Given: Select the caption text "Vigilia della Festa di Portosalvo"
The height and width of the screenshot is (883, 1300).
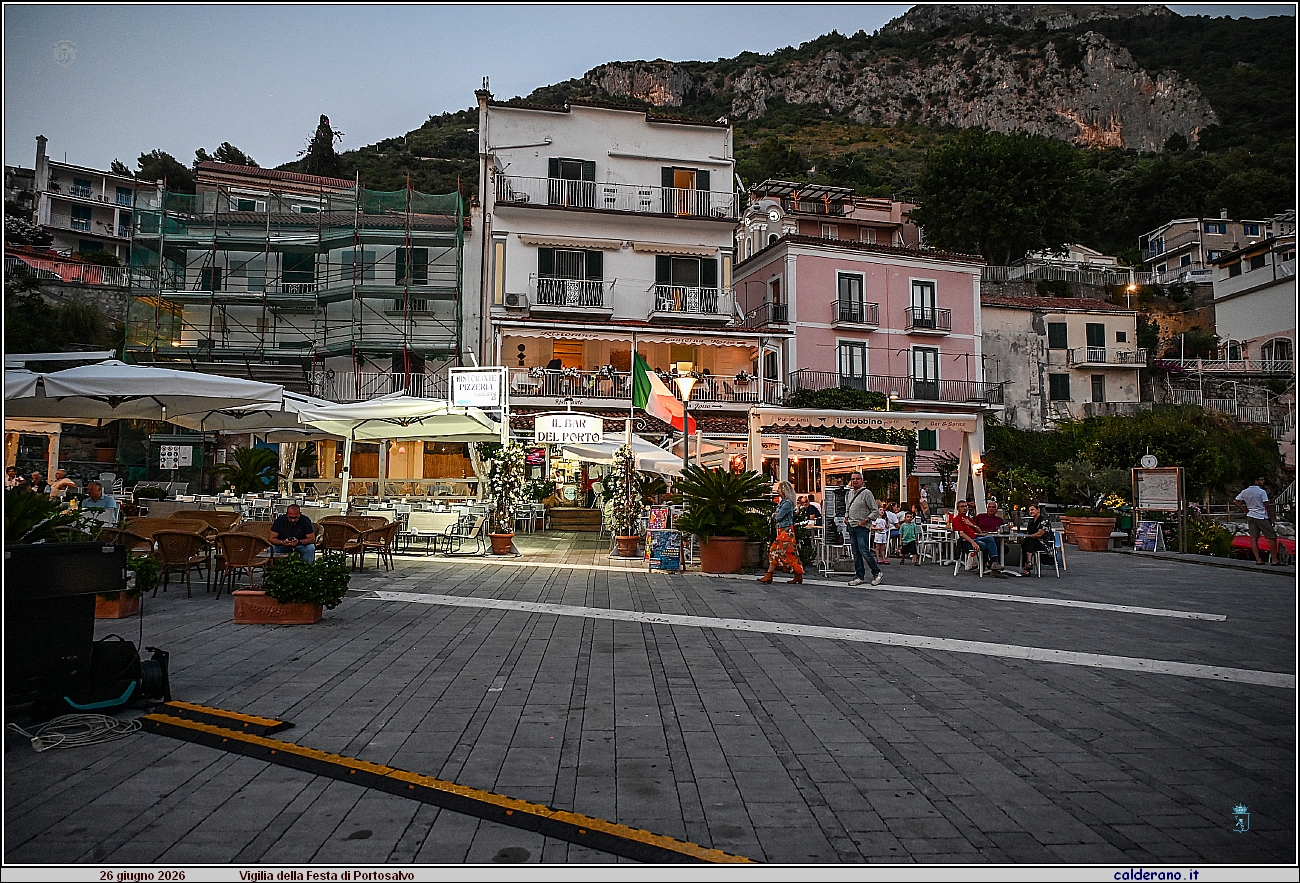Looking at the screenshot, I should point(326,875).
